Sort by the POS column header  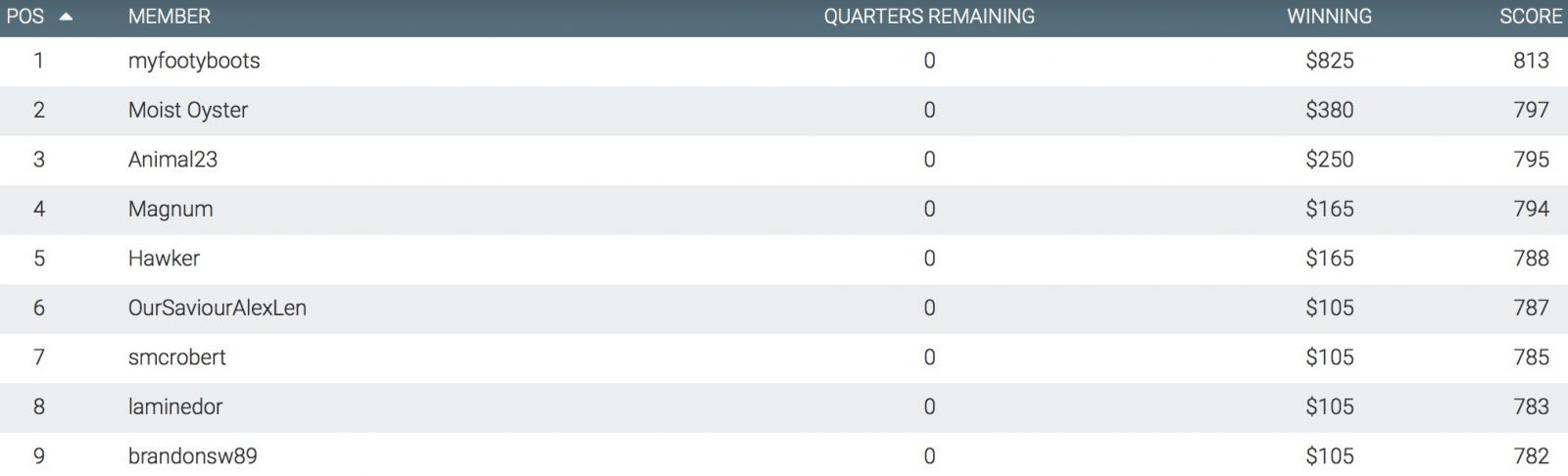click(x=25, y=17)
